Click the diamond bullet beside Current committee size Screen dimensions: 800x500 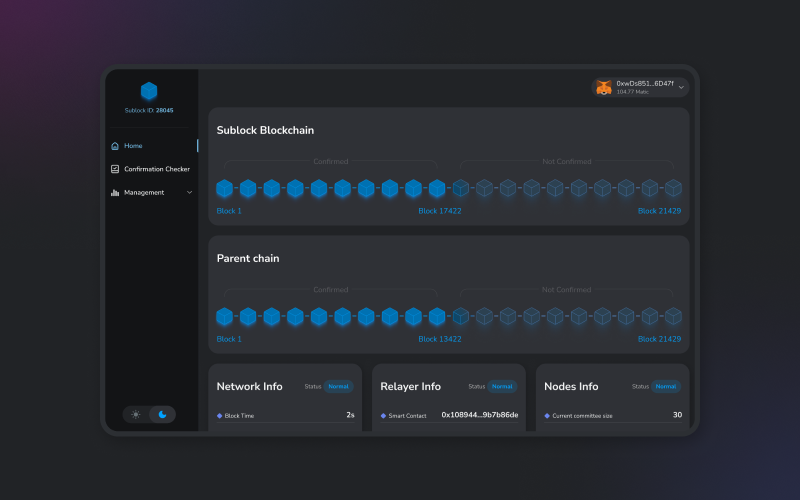(x=547, y=416)
